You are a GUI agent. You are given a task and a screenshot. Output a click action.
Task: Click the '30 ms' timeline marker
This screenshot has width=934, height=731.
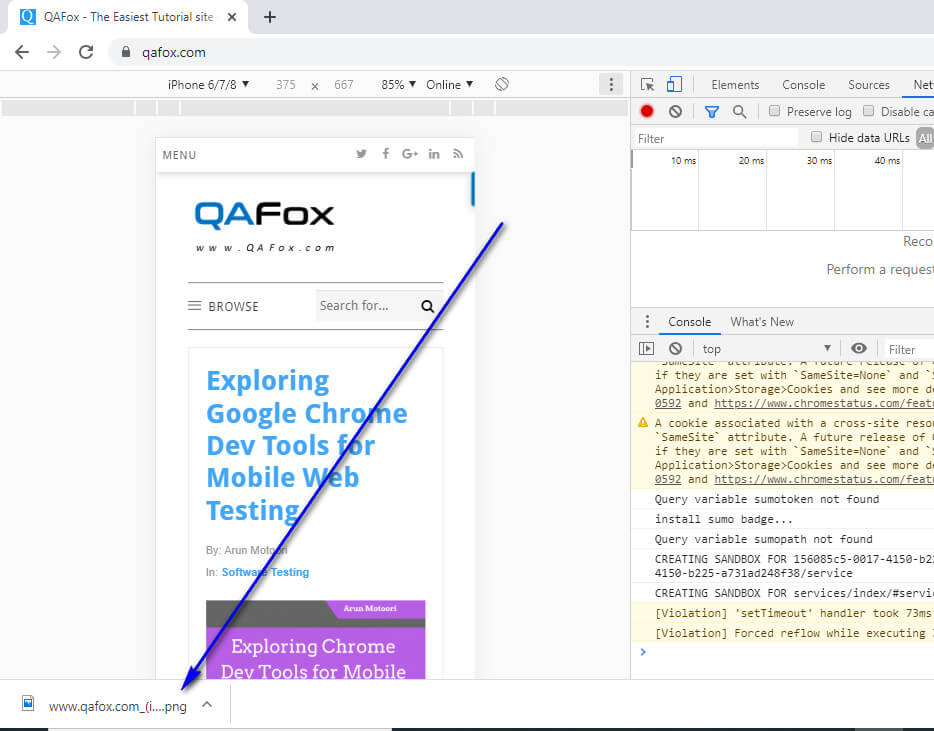pos(819,160)
